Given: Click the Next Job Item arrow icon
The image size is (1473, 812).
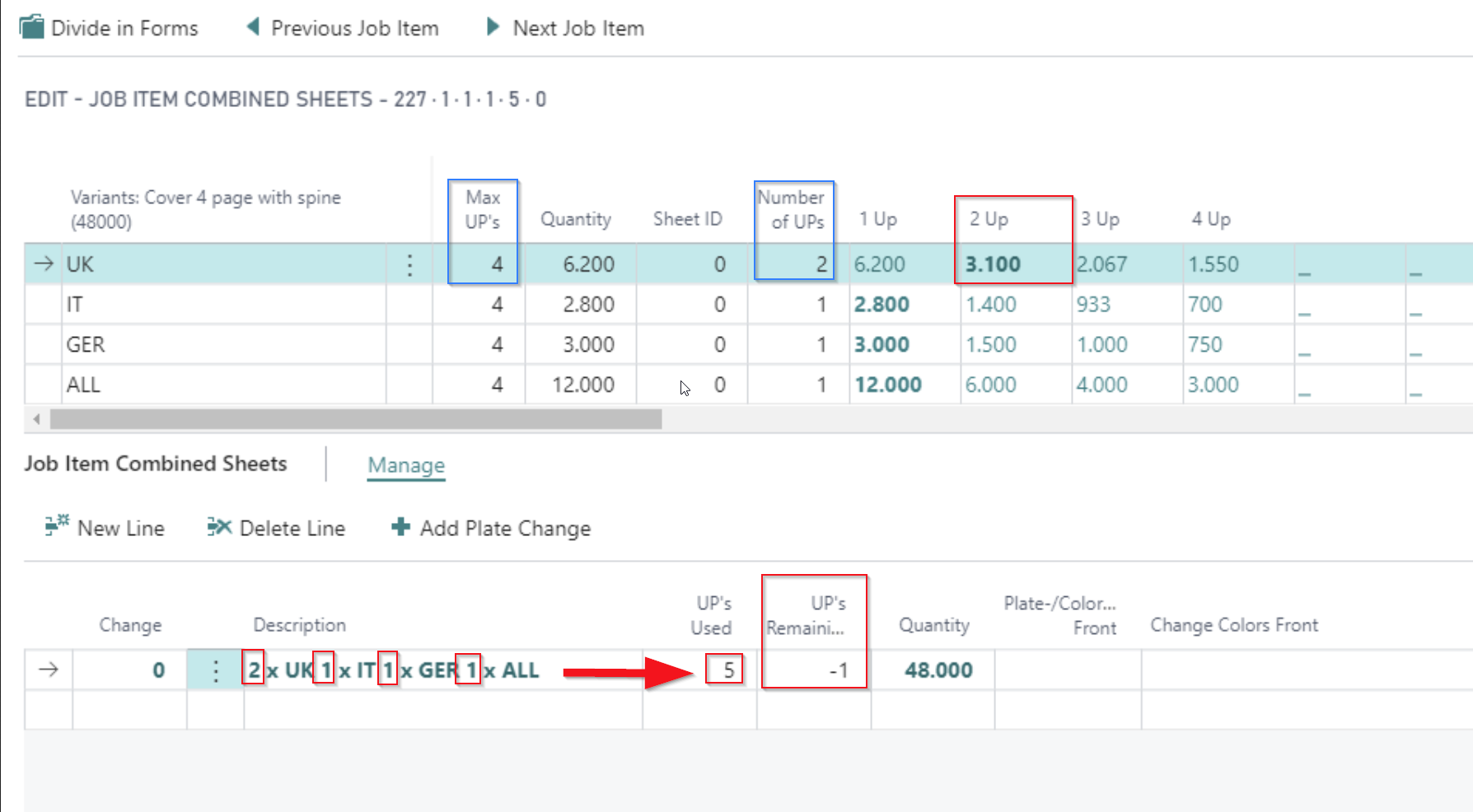Looking at the screenshot, I should click(493, 27).
